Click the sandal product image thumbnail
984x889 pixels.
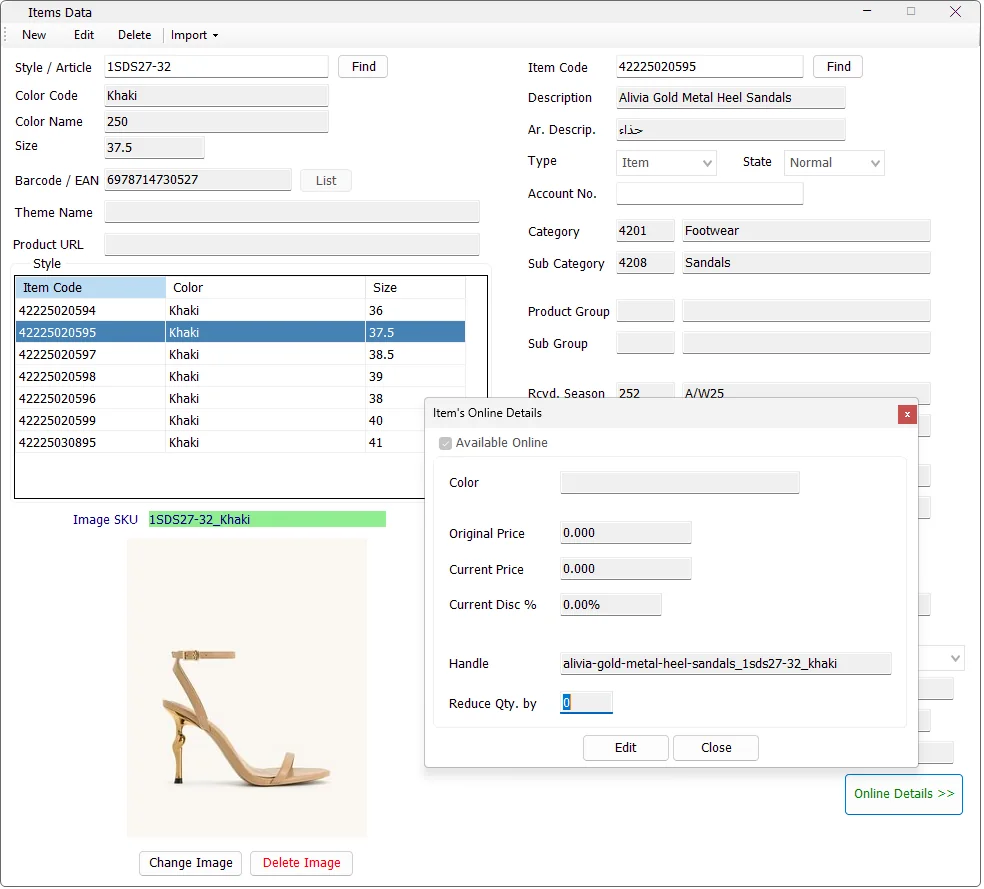pos(247,689)
